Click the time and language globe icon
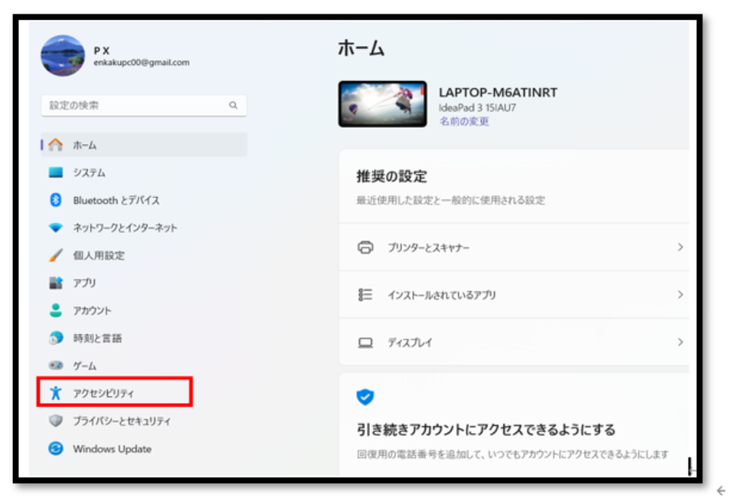The width and height of the screenshot is (734, 498). [56, 338]
